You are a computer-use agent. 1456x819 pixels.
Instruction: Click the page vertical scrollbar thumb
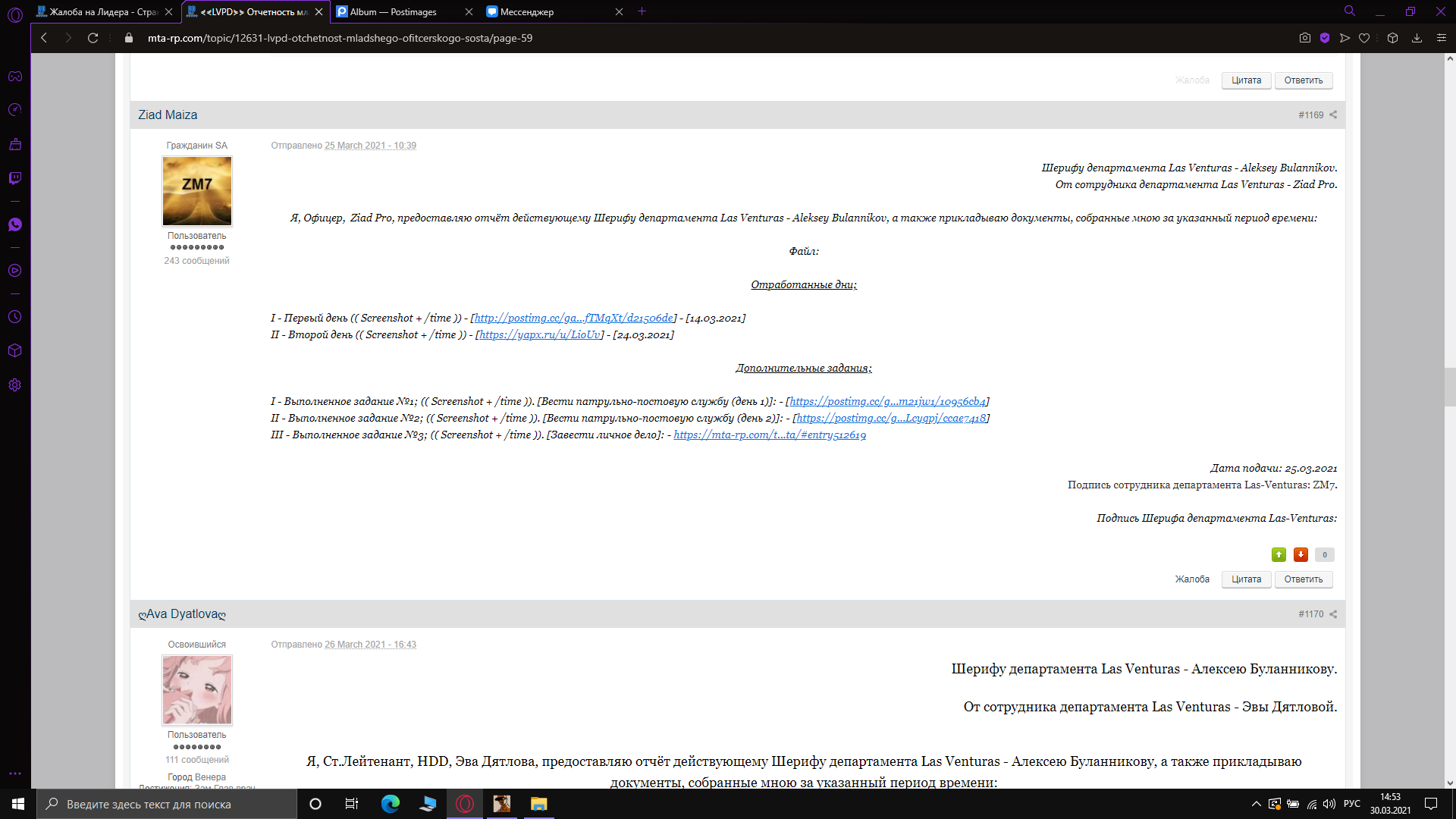[1449, 387]
